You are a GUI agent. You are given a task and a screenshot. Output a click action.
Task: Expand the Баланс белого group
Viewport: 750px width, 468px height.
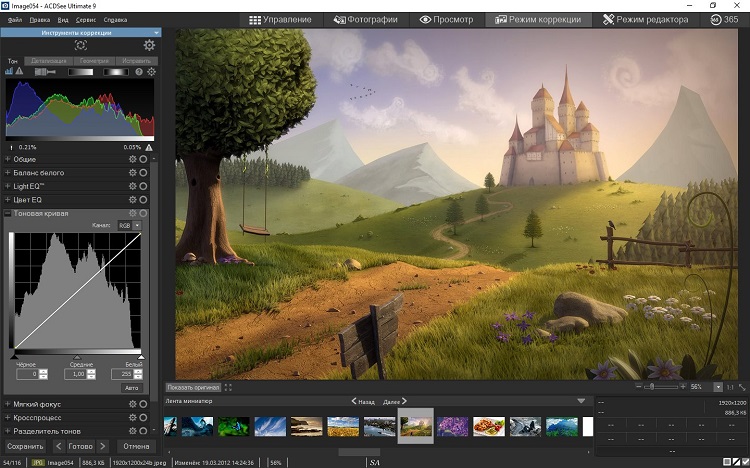point(8,173)
